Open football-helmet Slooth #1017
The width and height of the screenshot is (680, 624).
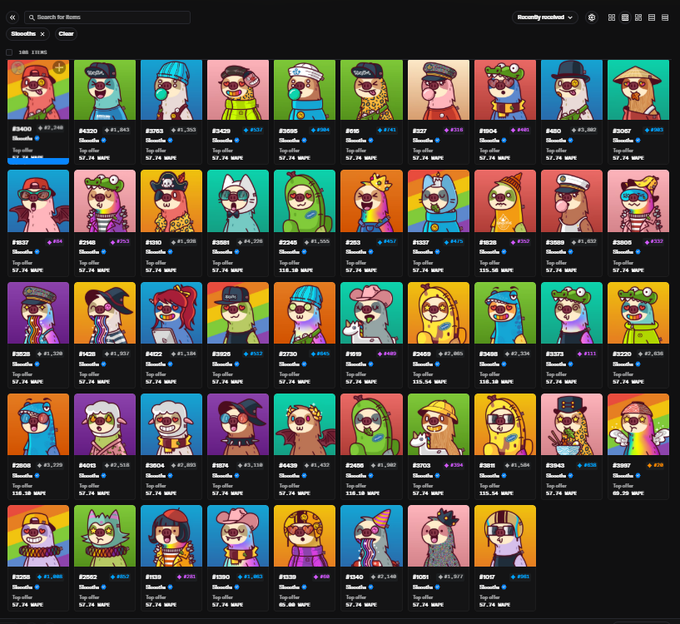pyautogui.click(x=505, y=536)
